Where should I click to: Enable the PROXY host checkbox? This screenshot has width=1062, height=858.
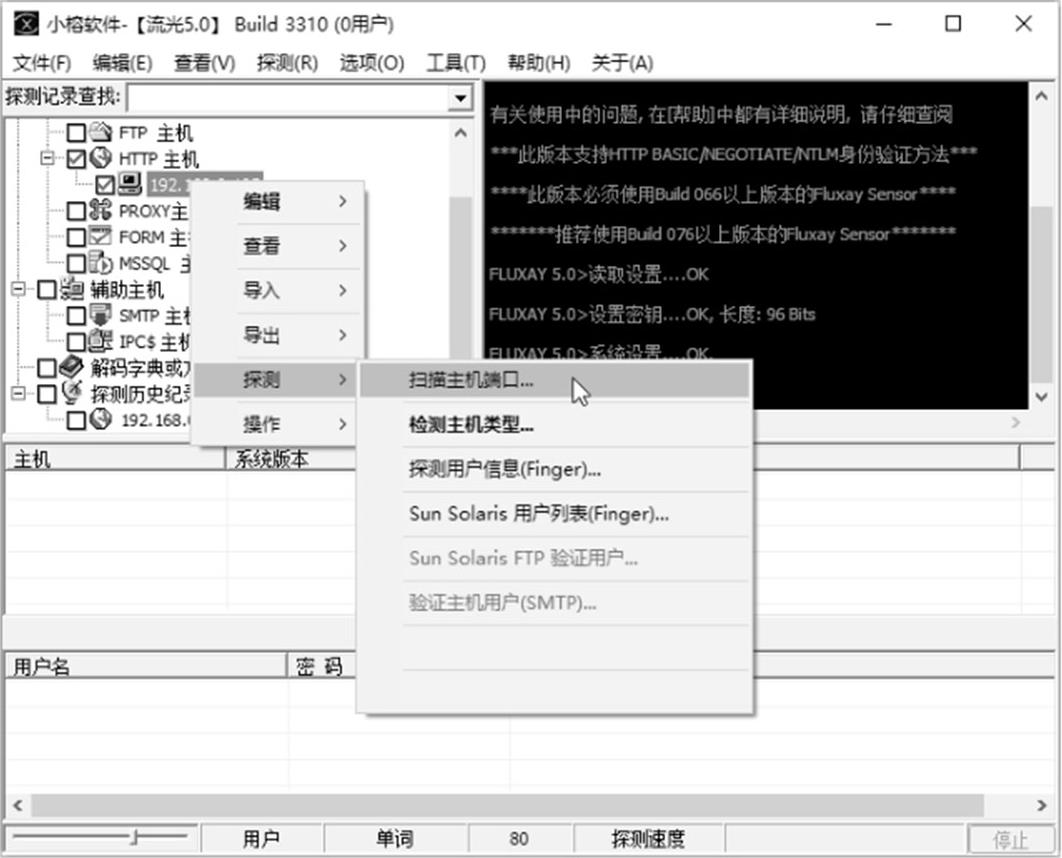(x=77, y=211)
